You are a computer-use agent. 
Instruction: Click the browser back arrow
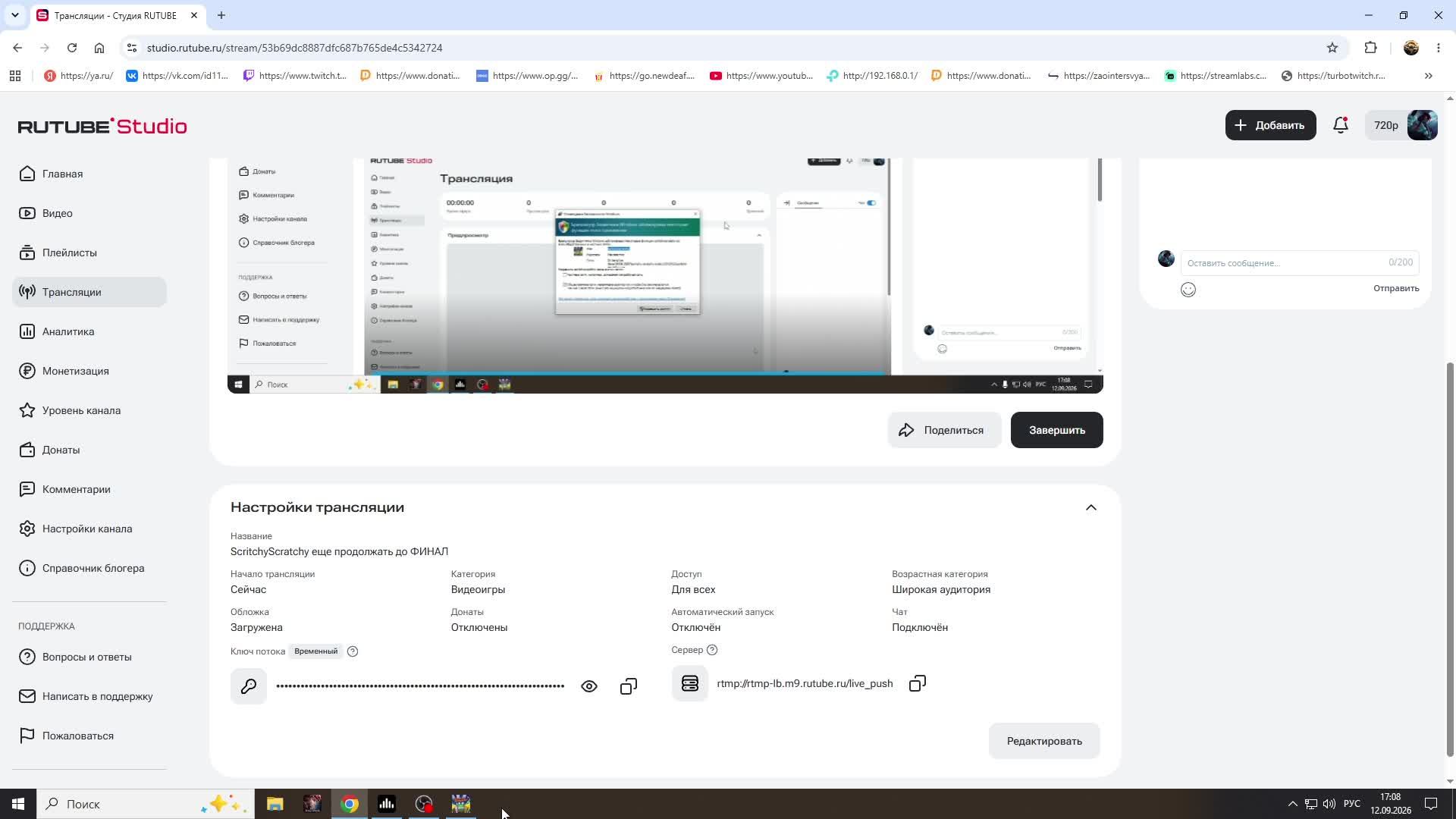tap(17, 48)
